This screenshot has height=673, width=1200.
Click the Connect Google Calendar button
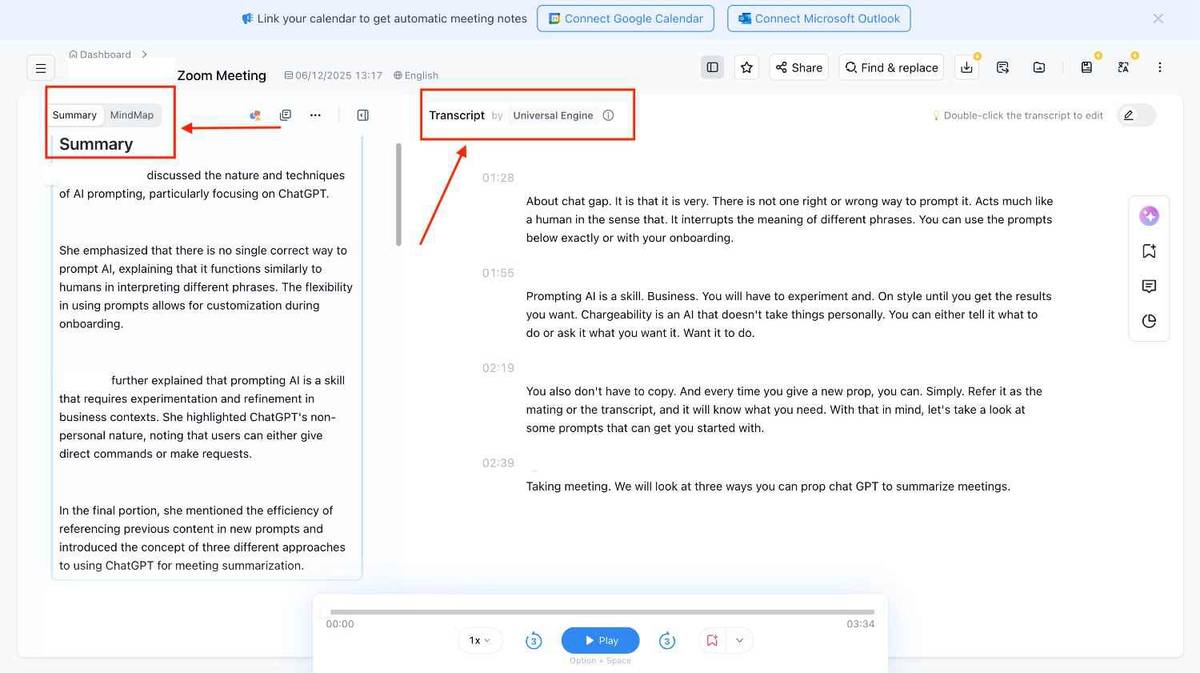pos(626,18)
